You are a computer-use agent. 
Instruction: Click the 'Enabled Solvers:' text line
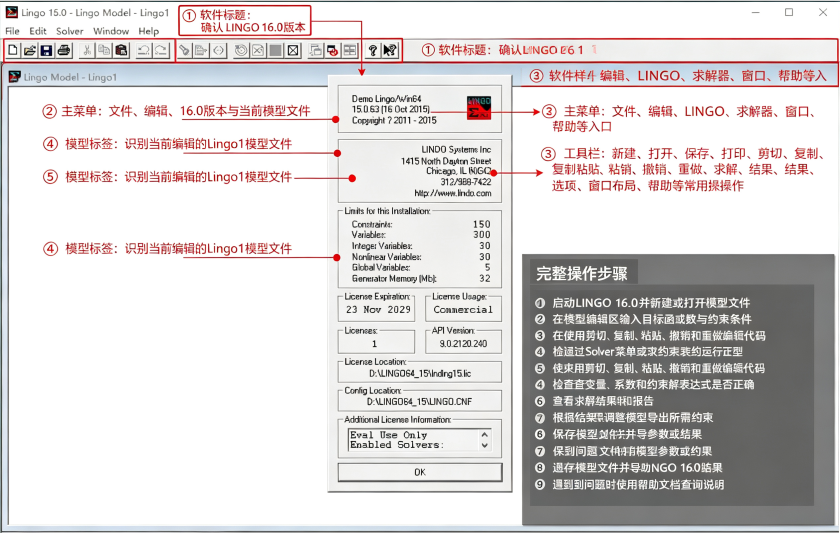click(397, 445)
